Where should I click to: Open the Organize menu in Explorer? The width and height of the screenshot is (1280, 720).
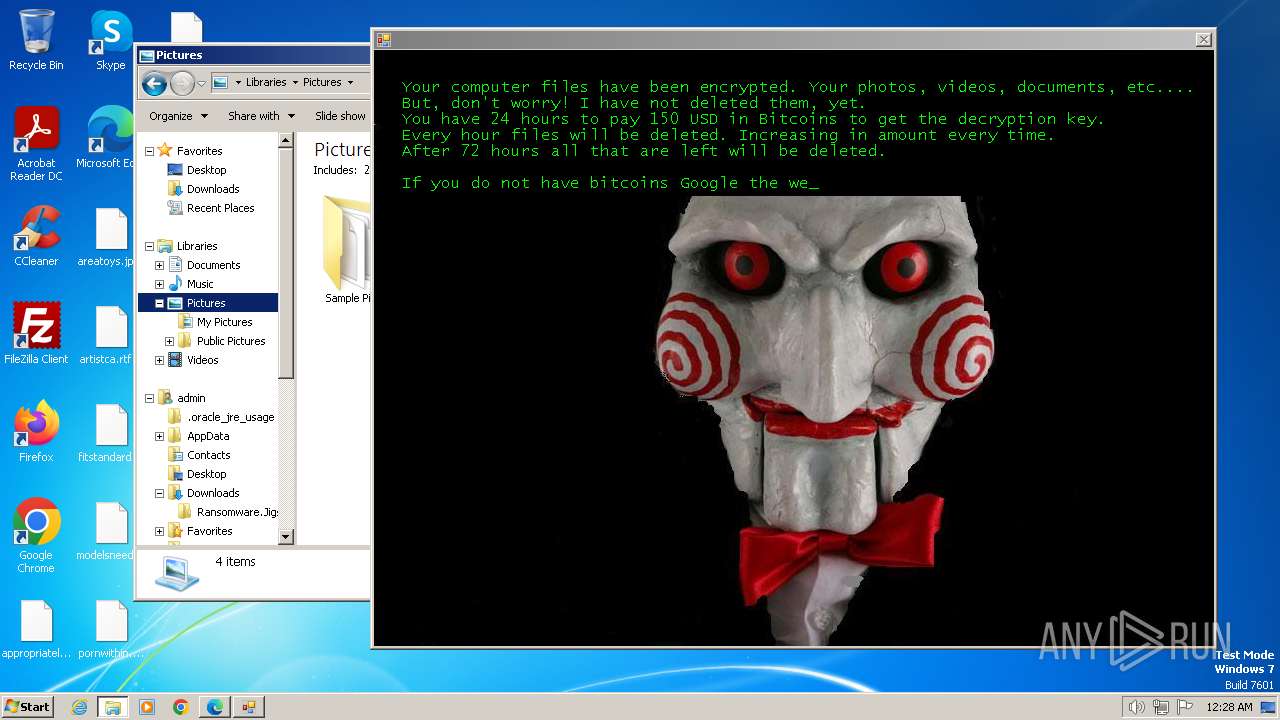coord(178,116)
